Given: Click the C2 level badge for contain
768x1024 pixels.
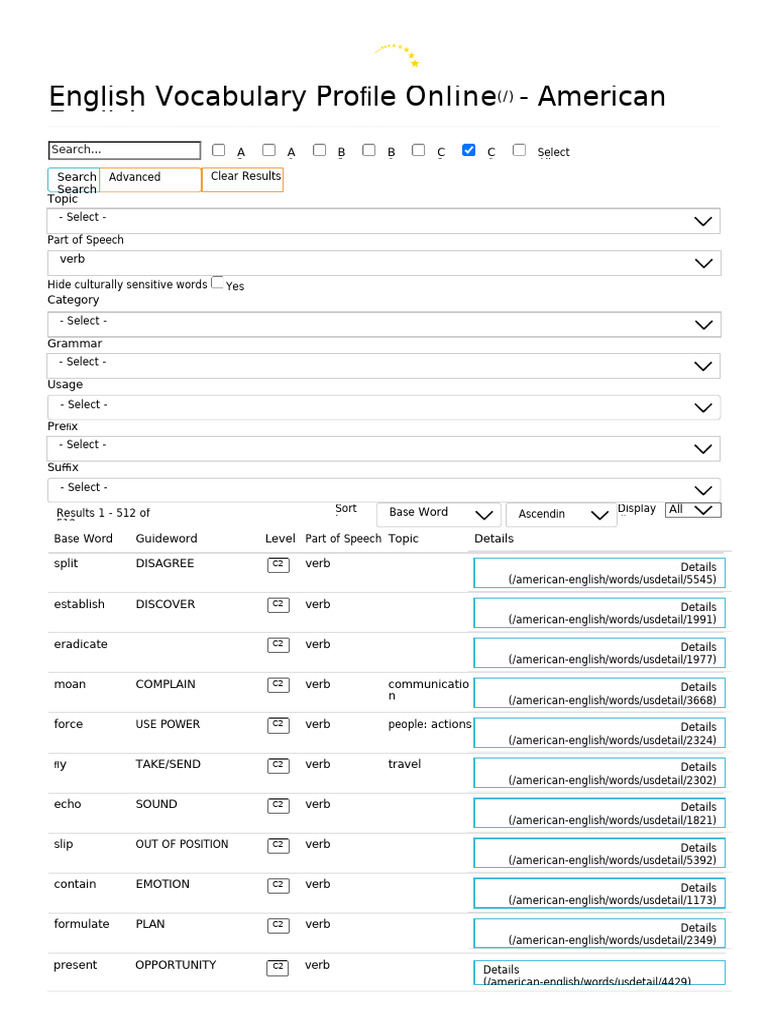Looking at the screenshot, I should (278, 885).
